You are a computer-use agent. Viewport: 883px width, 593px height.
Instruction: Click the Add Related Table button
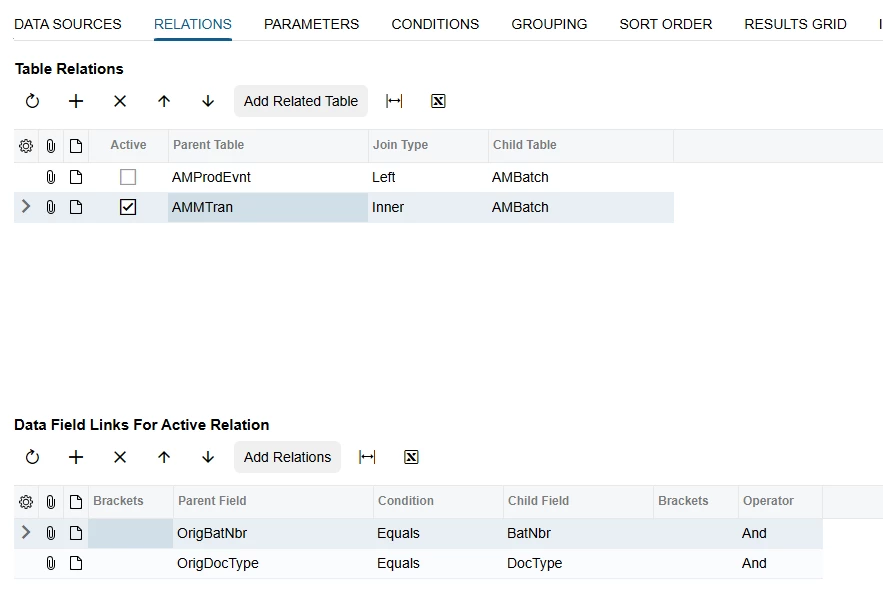tap(301, 101)
